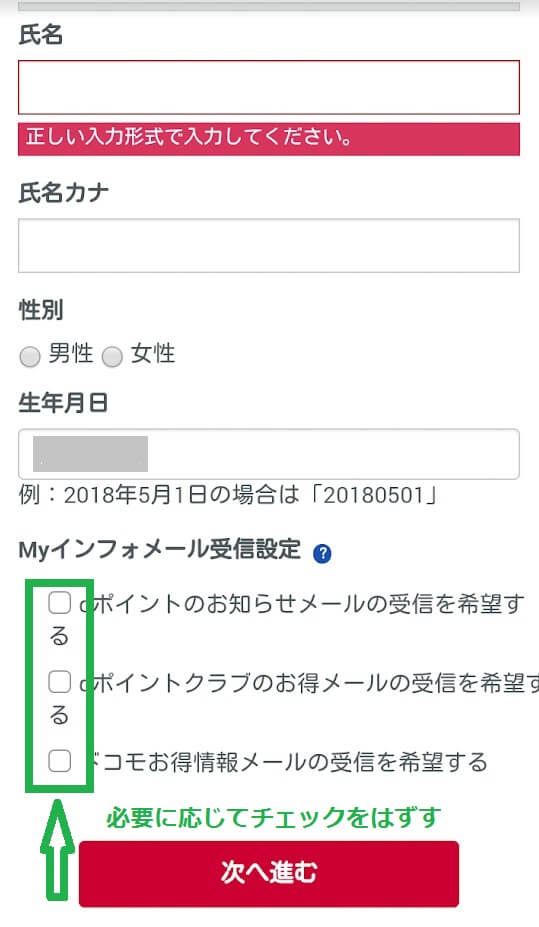Focus the 氏名 input field

pyautogui.click(x=269, y=87)
